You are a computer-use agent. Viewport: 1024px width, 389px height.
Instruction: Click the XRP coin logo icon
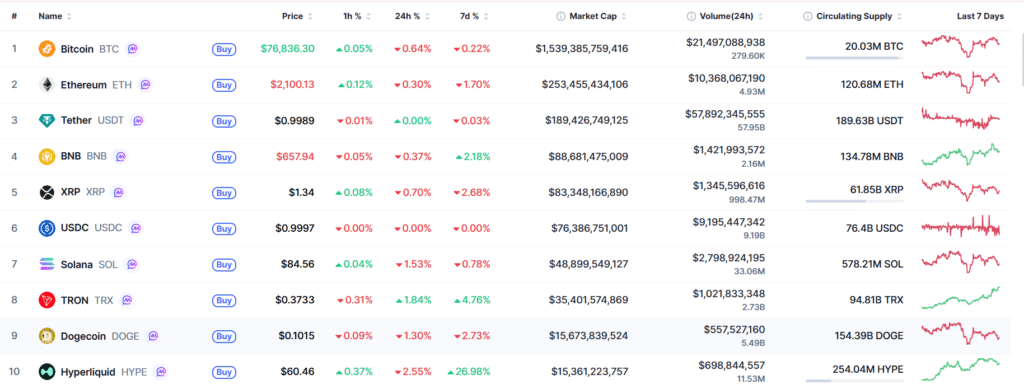tap(47, 193)
